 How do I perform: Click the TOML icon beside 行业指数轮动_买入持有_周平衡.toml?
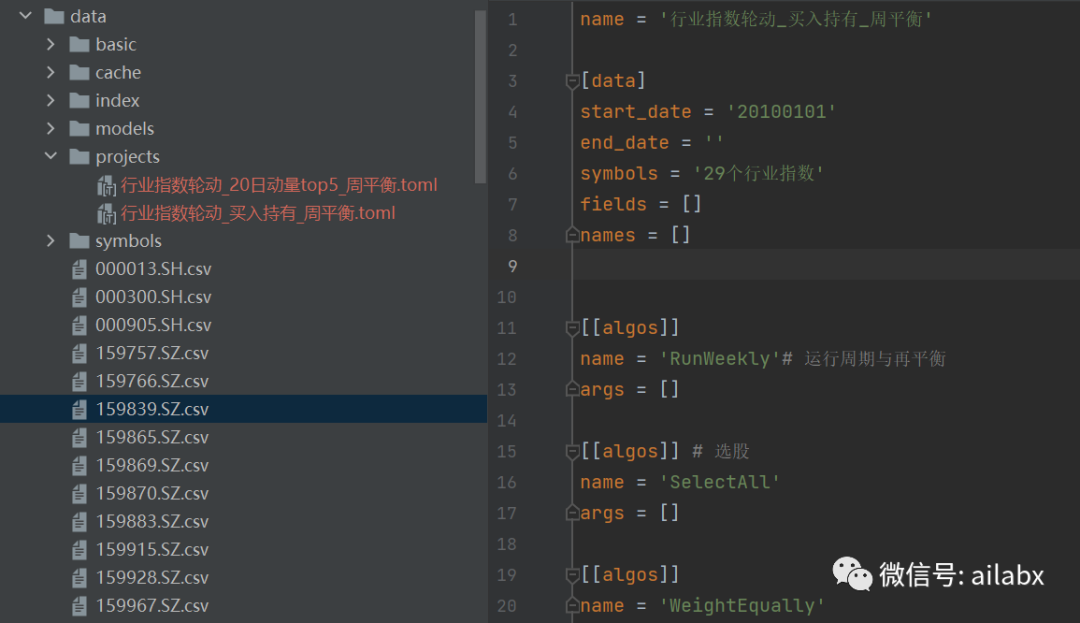[x=106, y=212]
